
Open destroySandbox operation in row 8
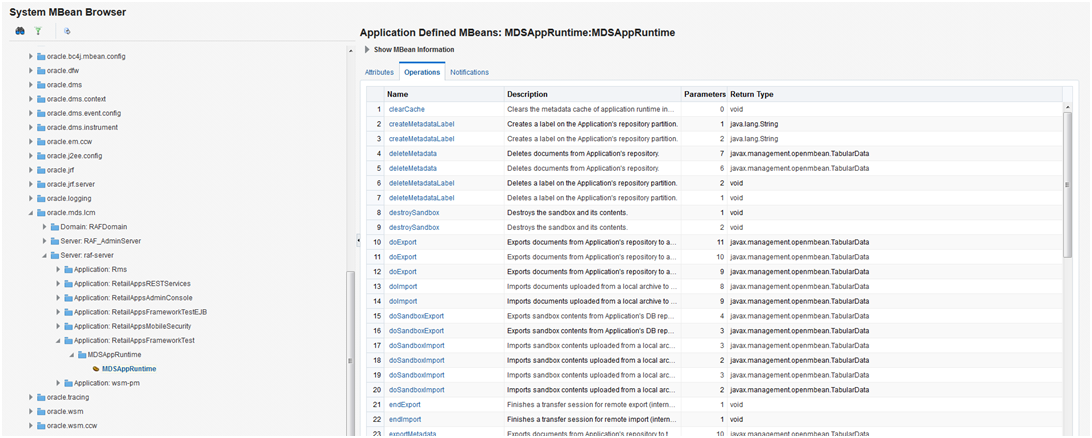(x=414, y=212)
